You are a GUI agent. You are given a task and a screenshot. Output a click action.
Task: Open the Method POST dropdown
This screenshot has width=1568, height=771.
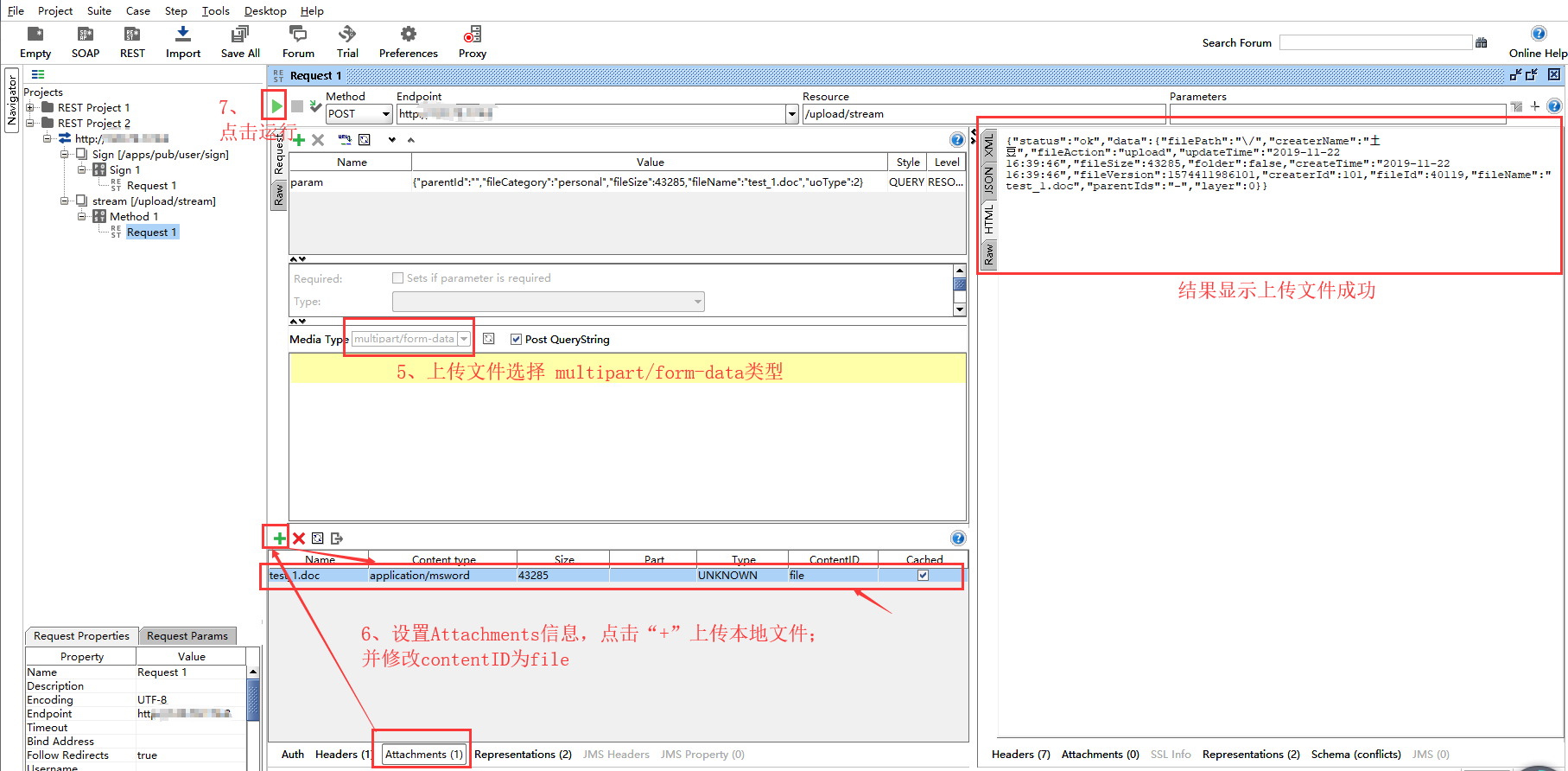coord(385,114)
